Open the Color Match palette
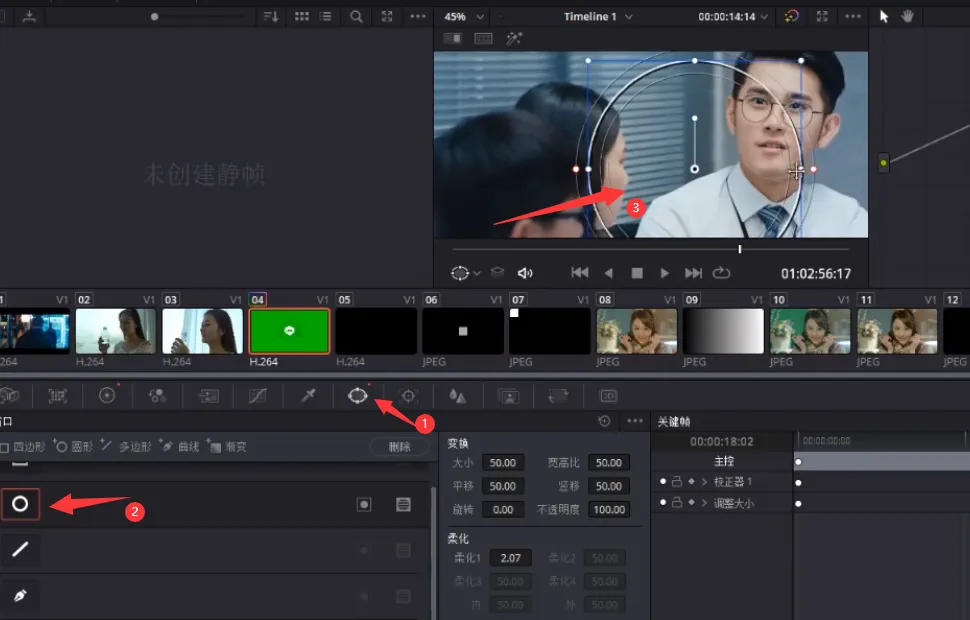 [x=58, y=396]
